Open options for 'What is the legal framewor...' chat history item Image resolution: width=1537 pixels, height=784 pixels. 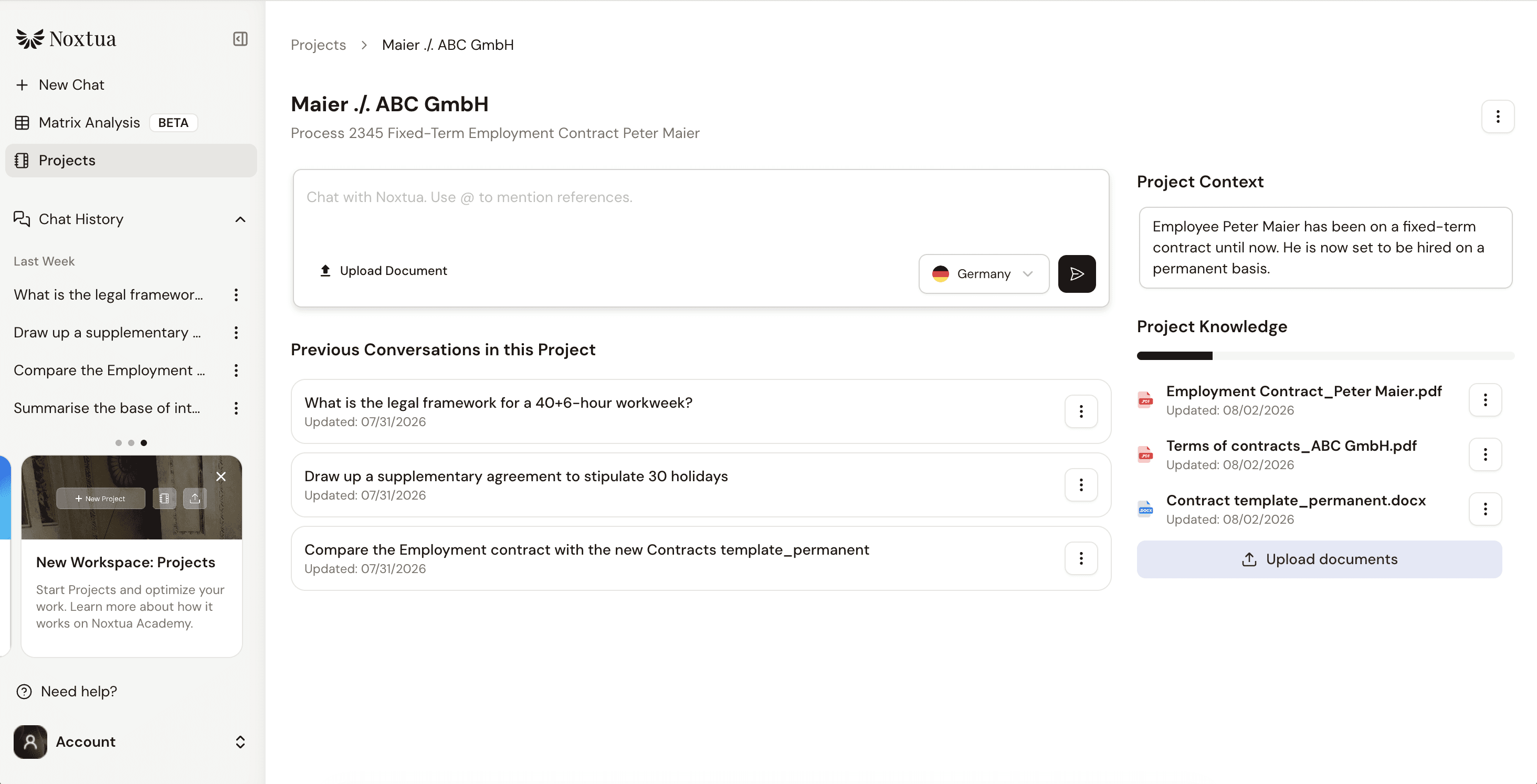(x=236, y=295)
